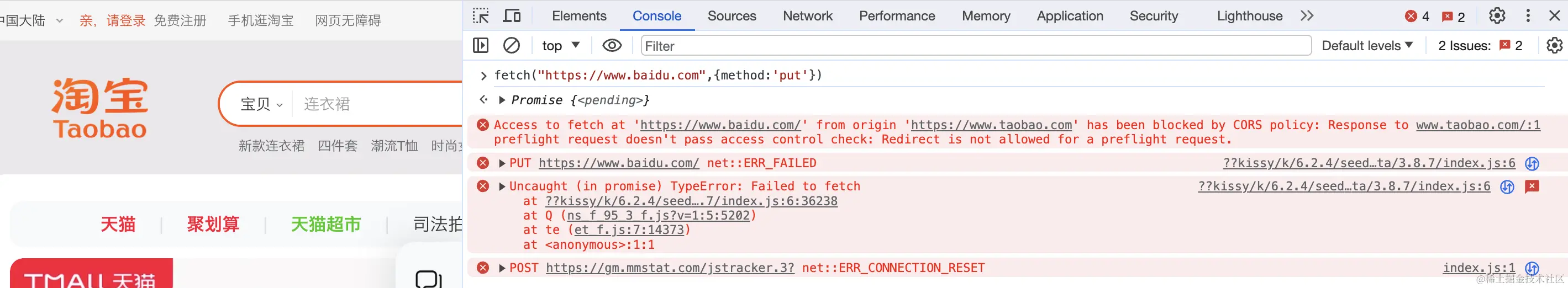
Task: Click the console Filter input field
Action: tap(975, 46)
